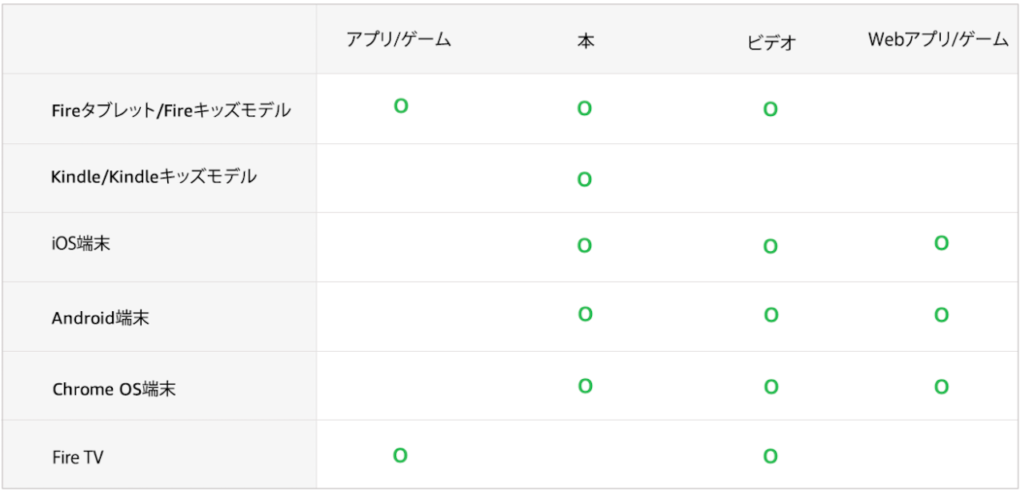Click green circle for Kindle 本 cell
The height and width of the screenshot is (495, 1024).
pos(584,180)
